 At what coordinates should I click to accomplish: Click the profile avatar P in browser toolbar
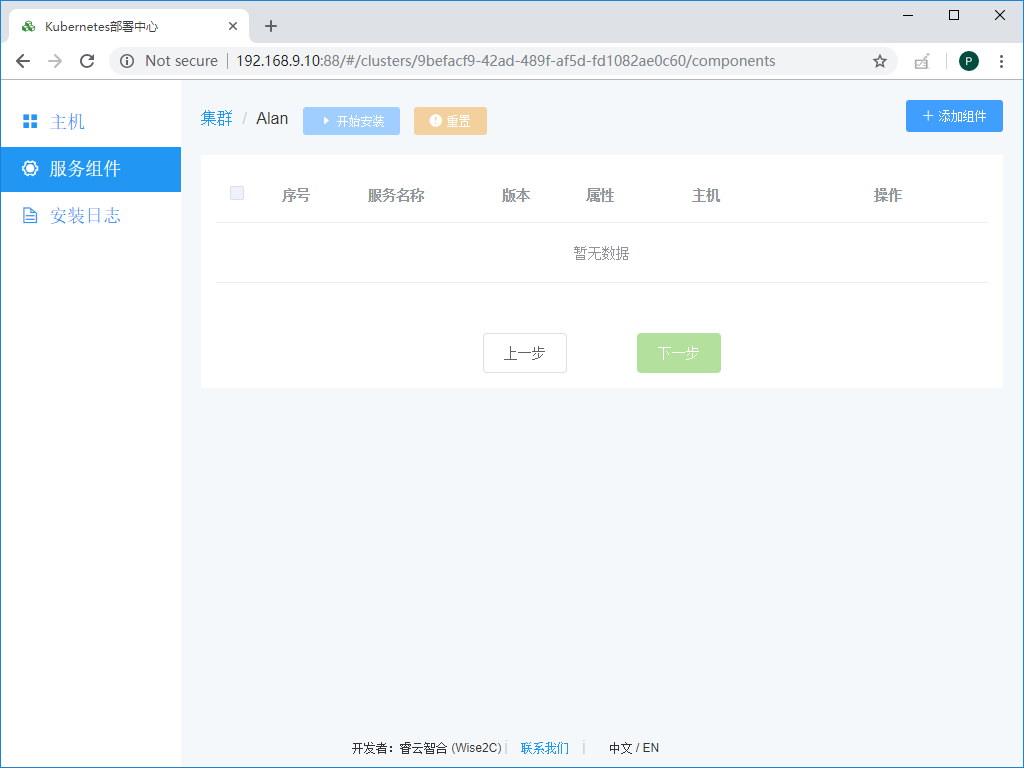click(968, 61)
